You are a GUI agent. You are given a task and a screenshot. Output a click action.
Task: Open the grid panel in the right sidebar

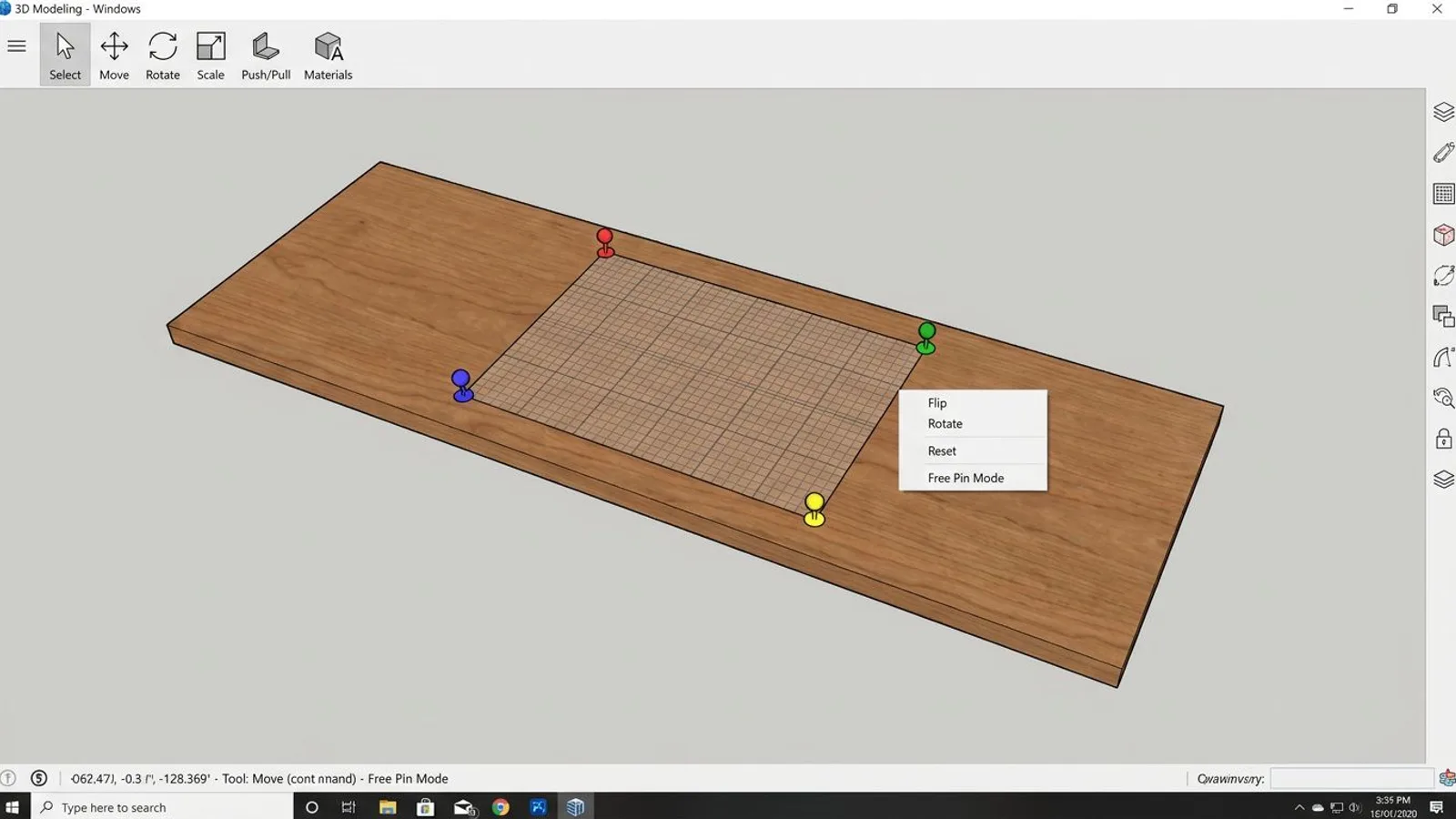(1443, 194)
